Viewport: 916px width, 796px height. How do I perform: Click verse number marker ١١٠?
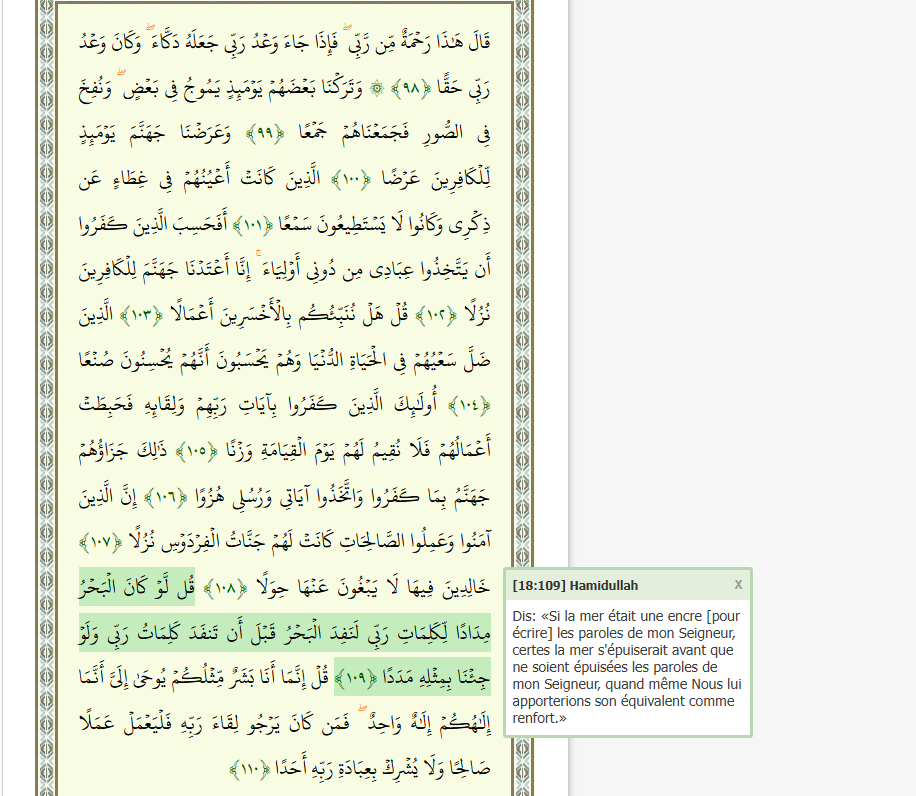pos(249,769)
